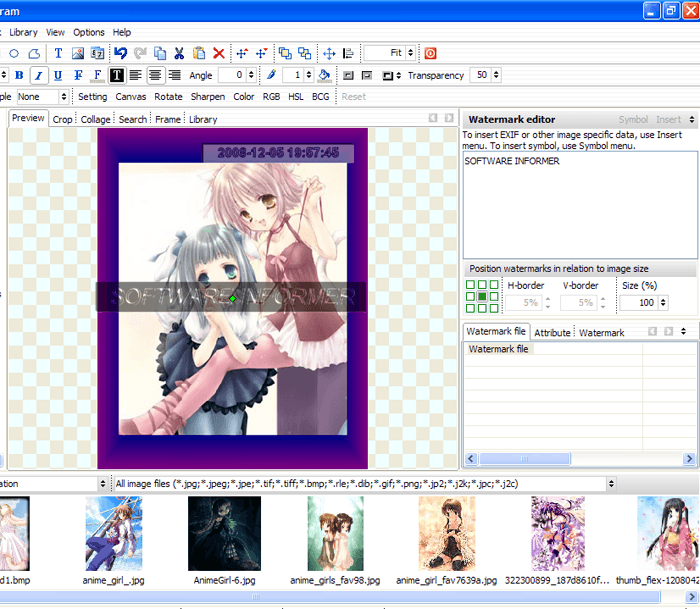Open the location dropdown ending in 'ation'
Image resolution: width=700 pixels, height=609 pixels.
(103, 484)
